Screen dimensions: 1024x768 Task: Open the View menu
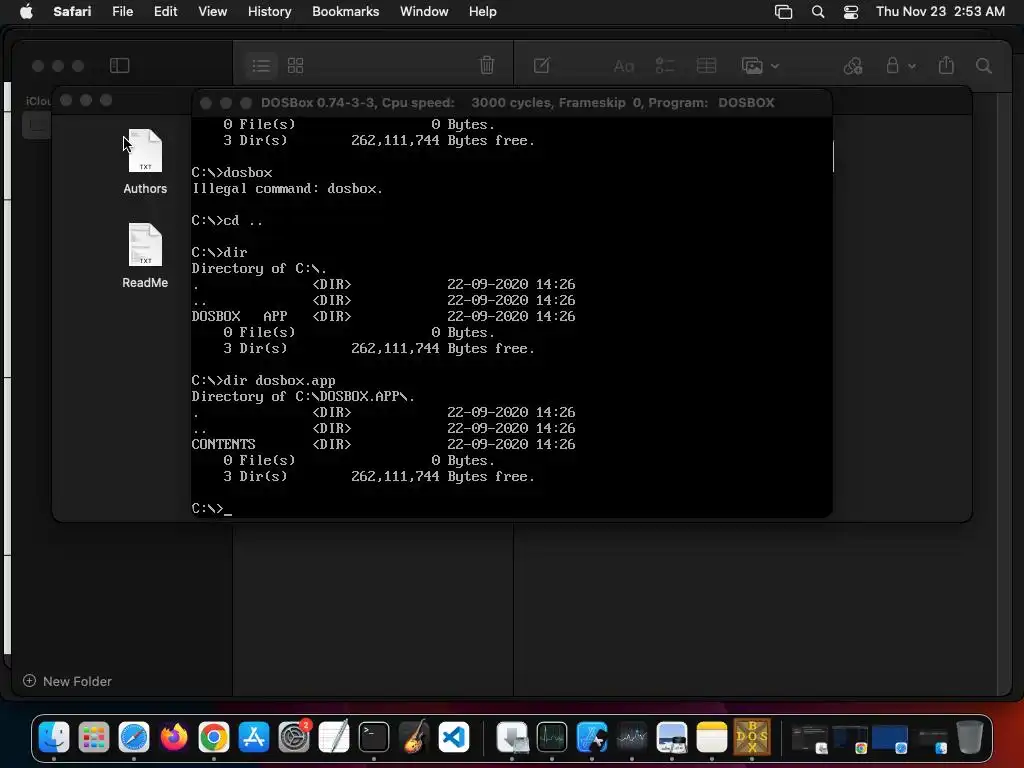click(212, 11)
